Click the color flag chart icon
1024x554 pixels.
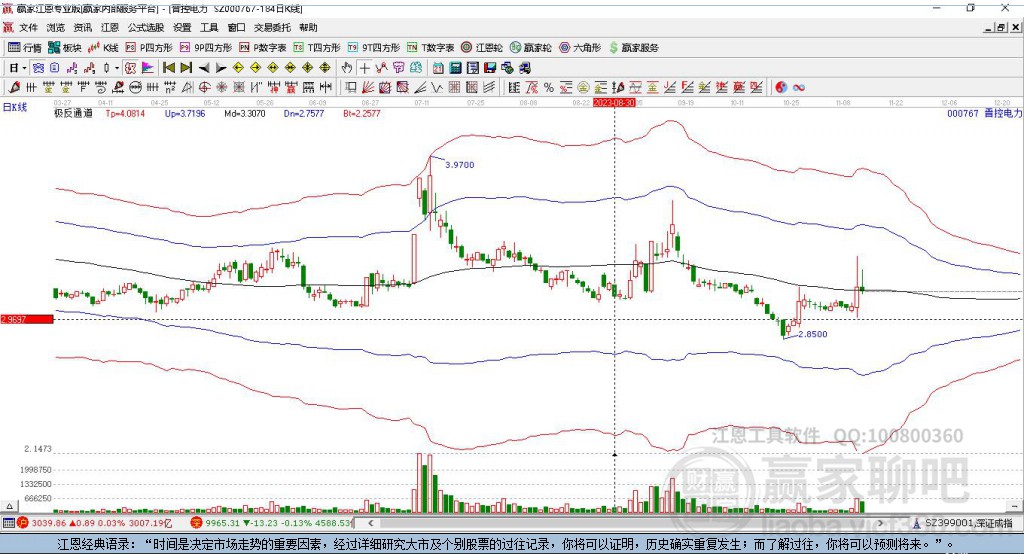click(148, 68)
